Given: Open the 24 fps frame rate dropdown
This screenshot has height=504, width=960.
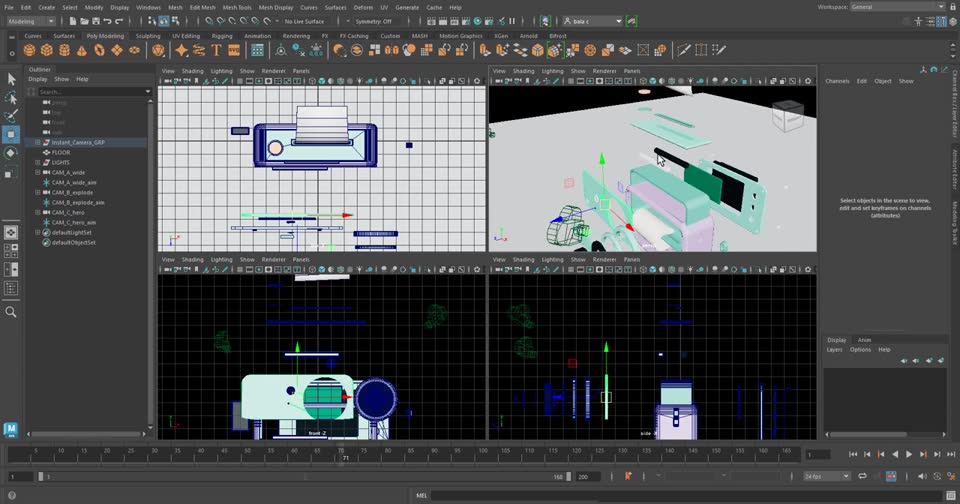Looking at the screenshot, I should click(x=827, y=476).
